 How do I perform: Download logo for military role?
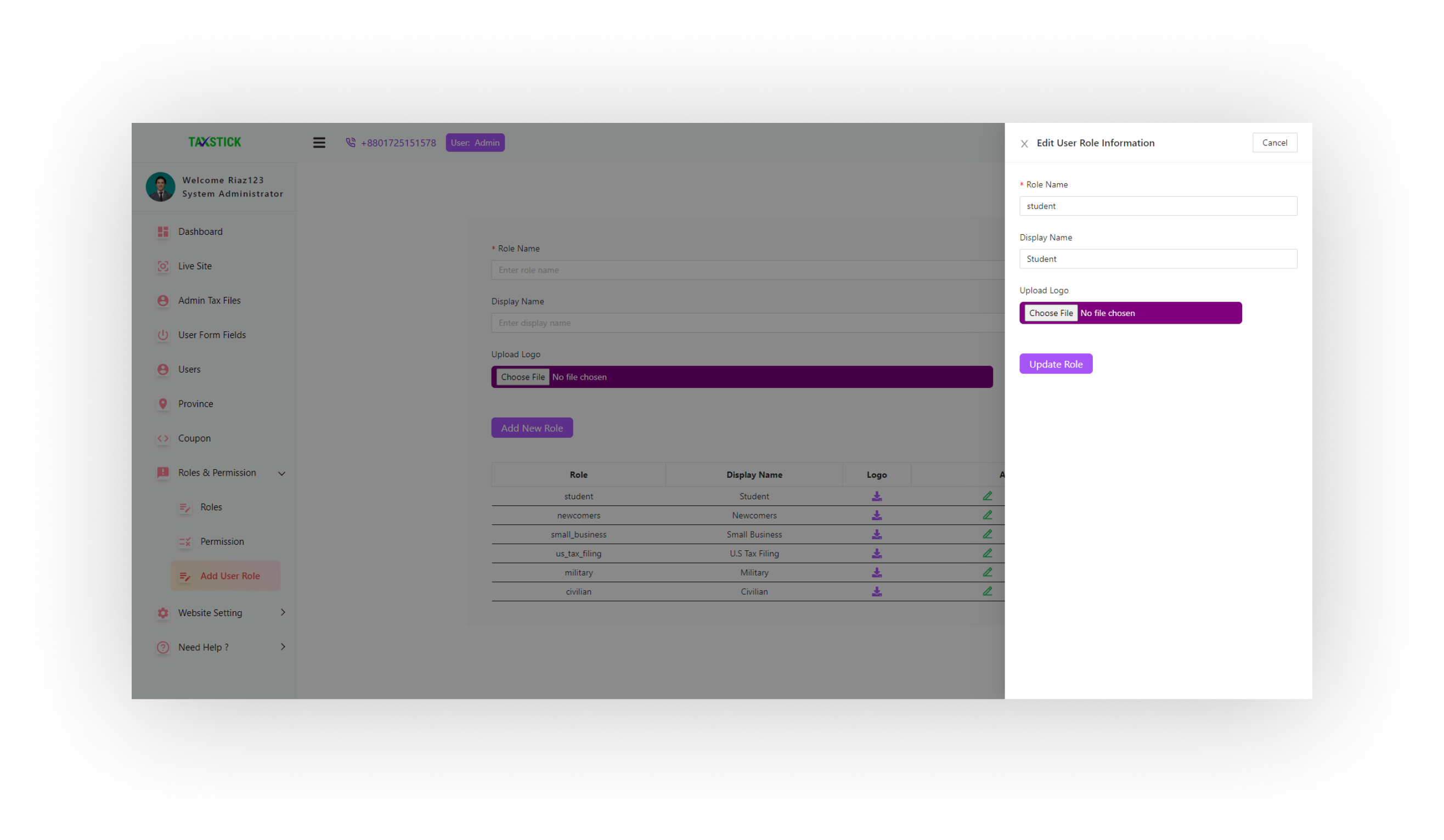876,572
